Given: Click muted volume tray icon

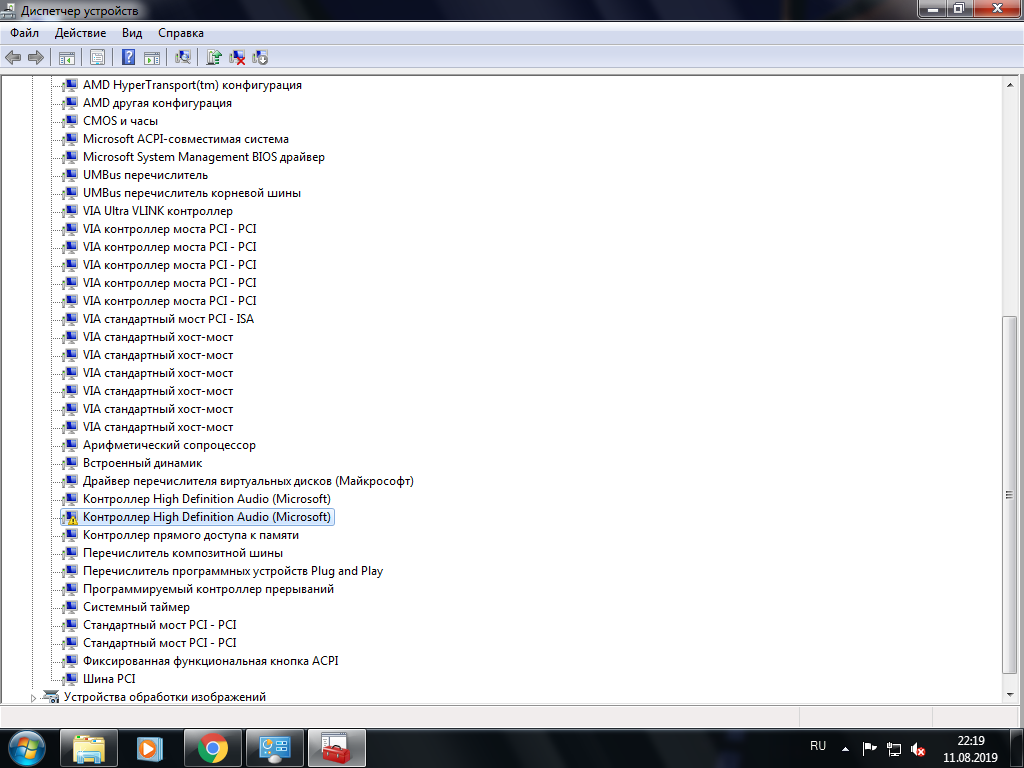Looking at the screenshot, I should 918,749.
